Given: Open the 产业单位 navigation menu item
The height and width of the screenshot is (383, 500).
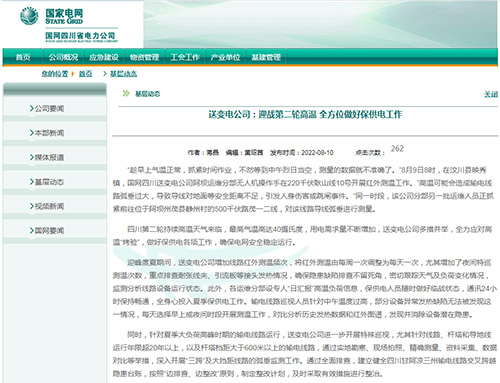Looking at the screenshot, I should [x=225, y=57].
